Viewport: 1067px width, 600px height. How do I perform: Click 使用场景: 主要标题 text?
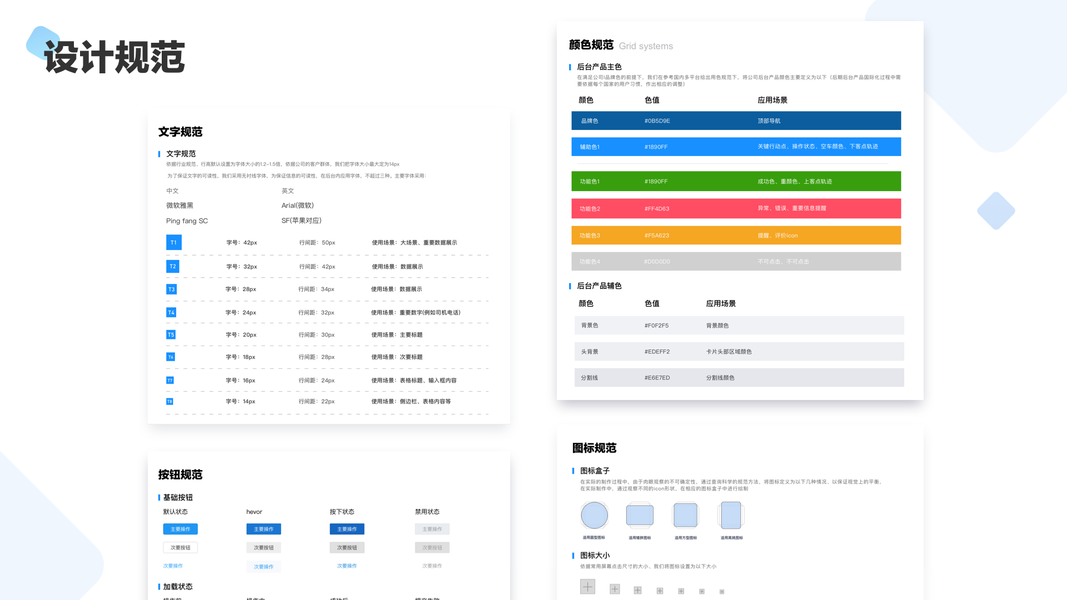tap(397, 335)
